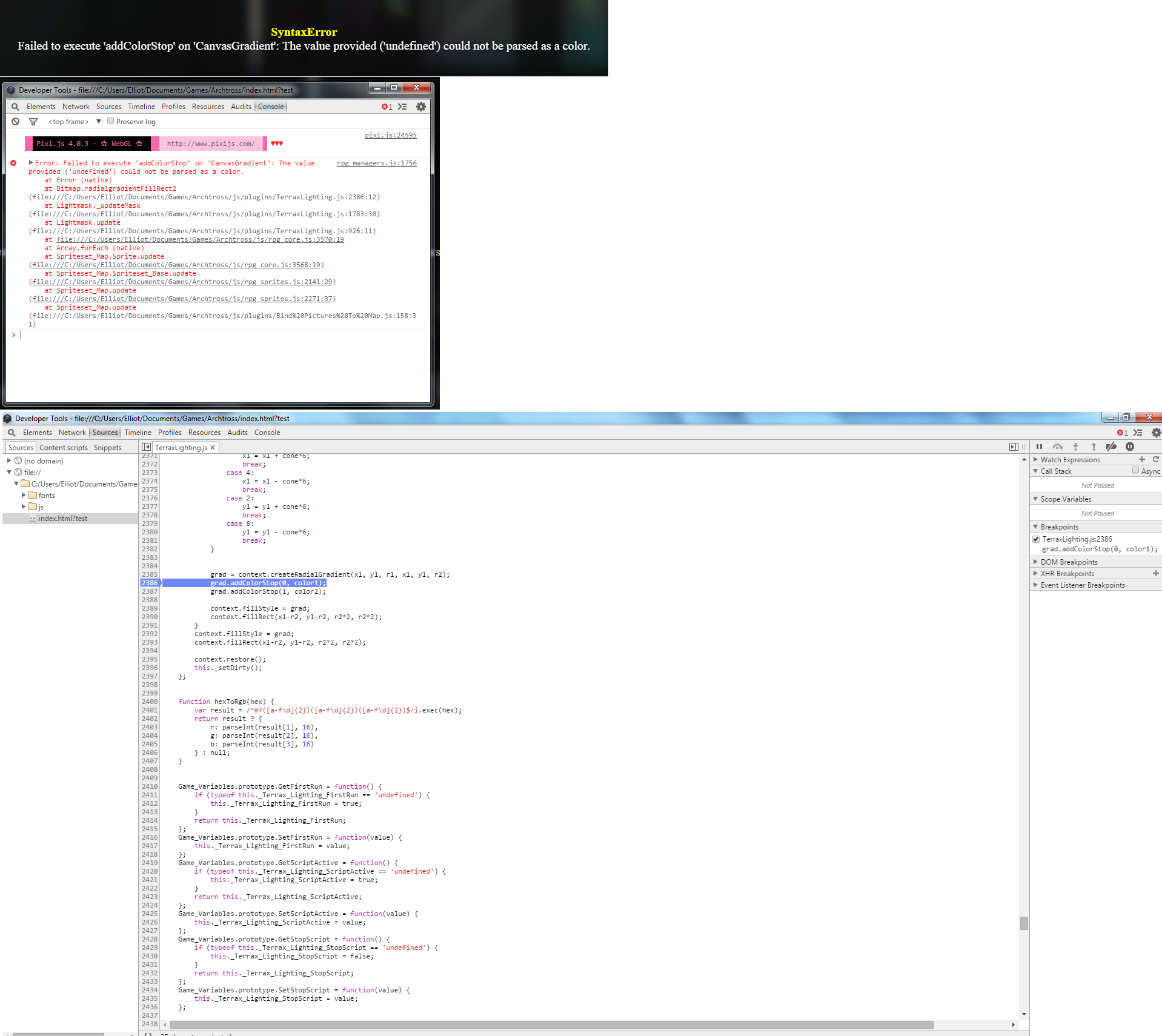The image size is (1162, 1036).
Task: Switch to the Timeline tab in lower DevTools
Action: click(138, 433)
